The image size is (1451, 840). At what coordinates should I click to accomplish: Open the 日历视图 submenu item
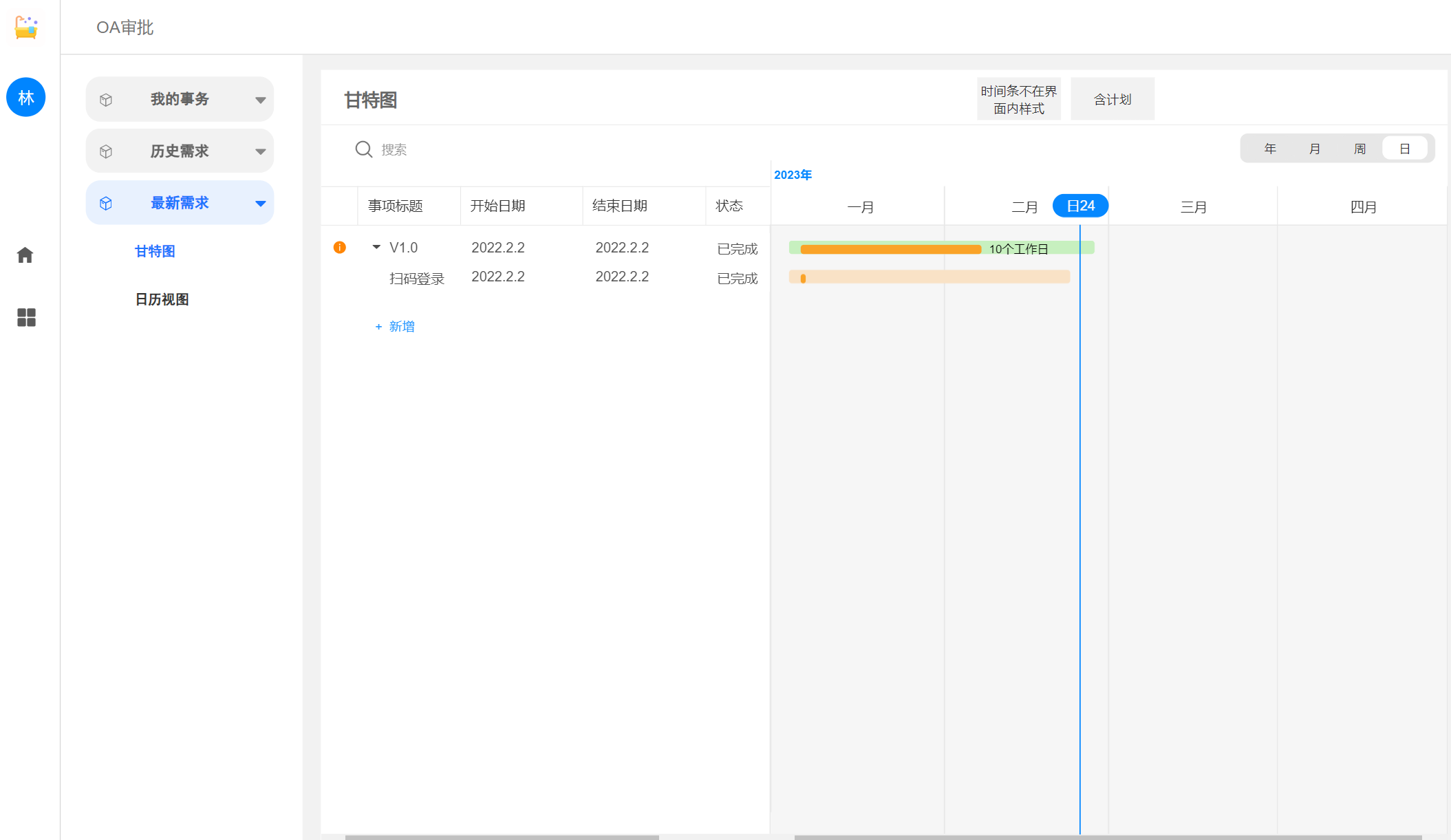pyautogui.click(x=162, y=299)
